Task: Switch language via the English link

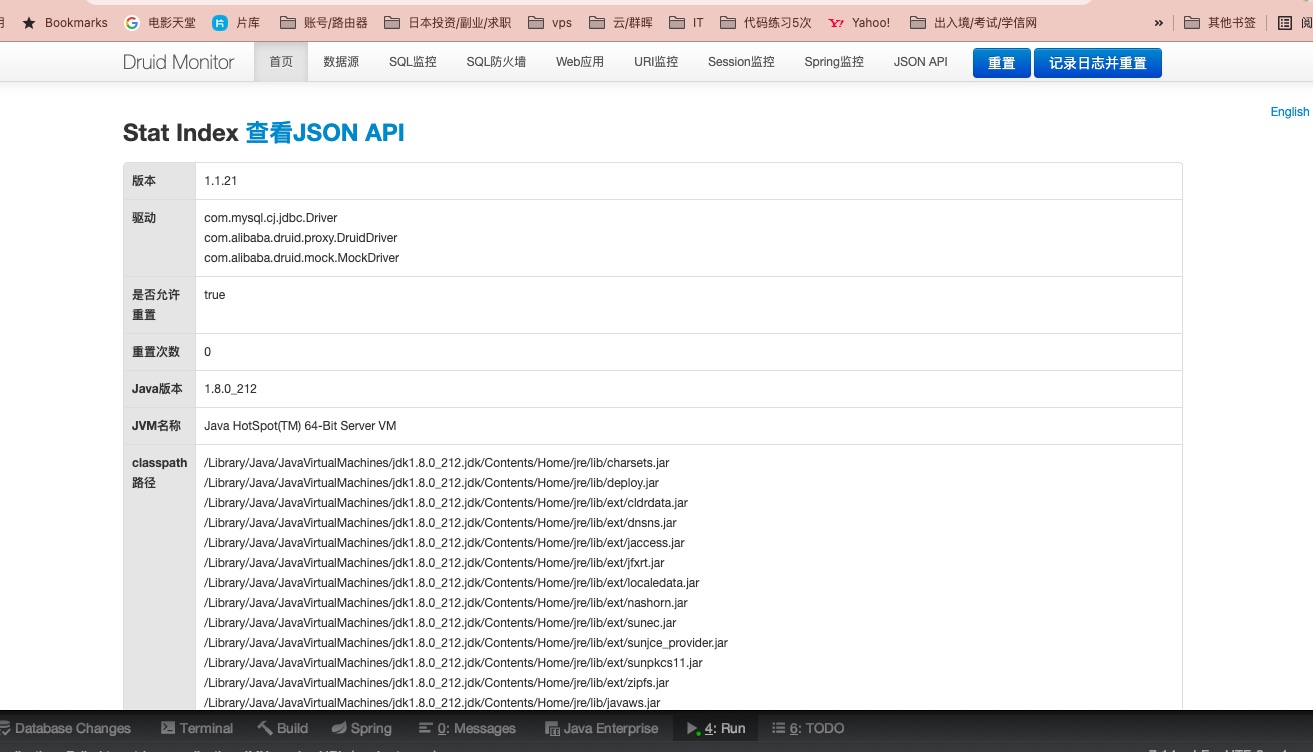Action: click(x=1289, y=112)
